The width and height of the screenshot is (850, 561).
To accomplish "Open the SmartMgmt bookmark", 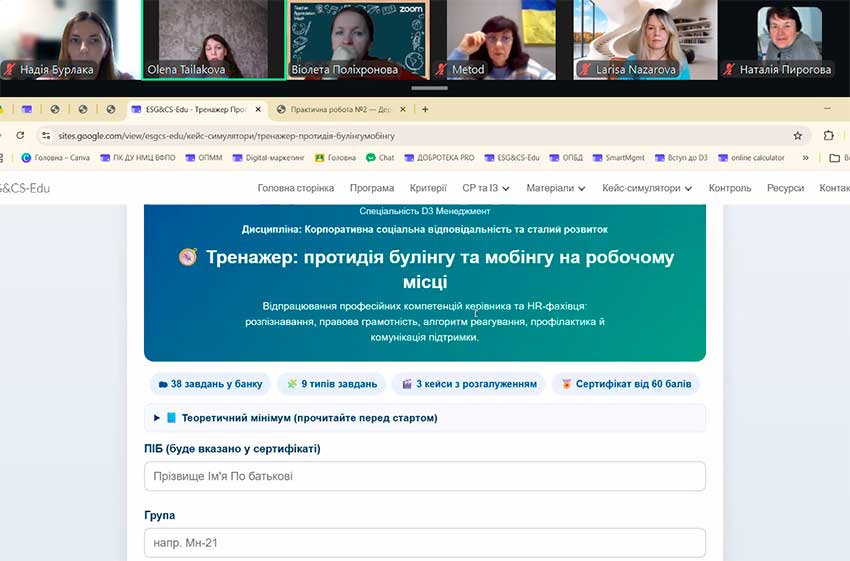I will [619, 158].
